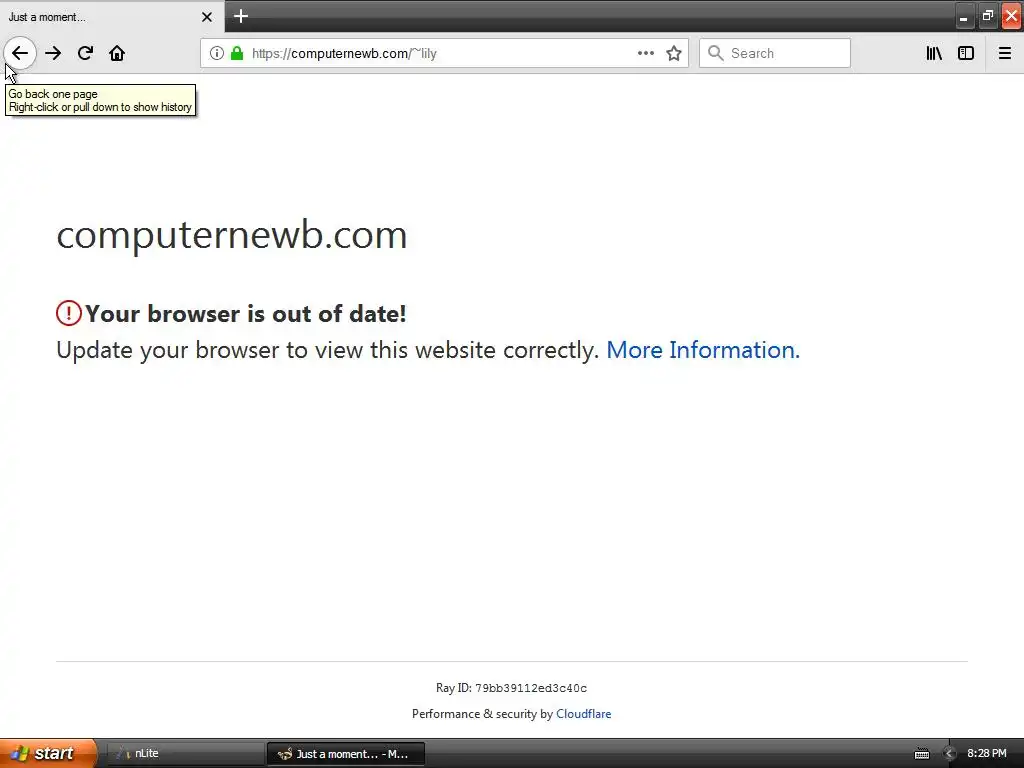This screenshot has width=1024, height=768.
Task: Follow the Cloudflare link in footer
Action: pyautogui.click(x=583, y=714)
